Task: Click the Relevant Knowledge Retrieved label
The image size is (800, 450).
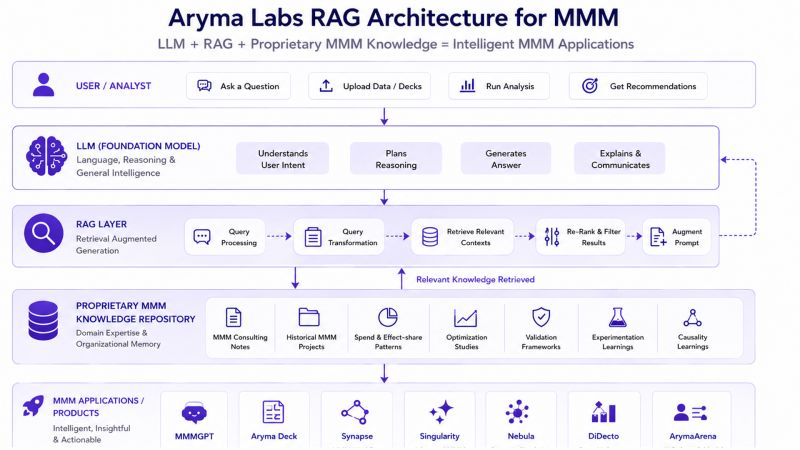Action: [x=475, y=279]
